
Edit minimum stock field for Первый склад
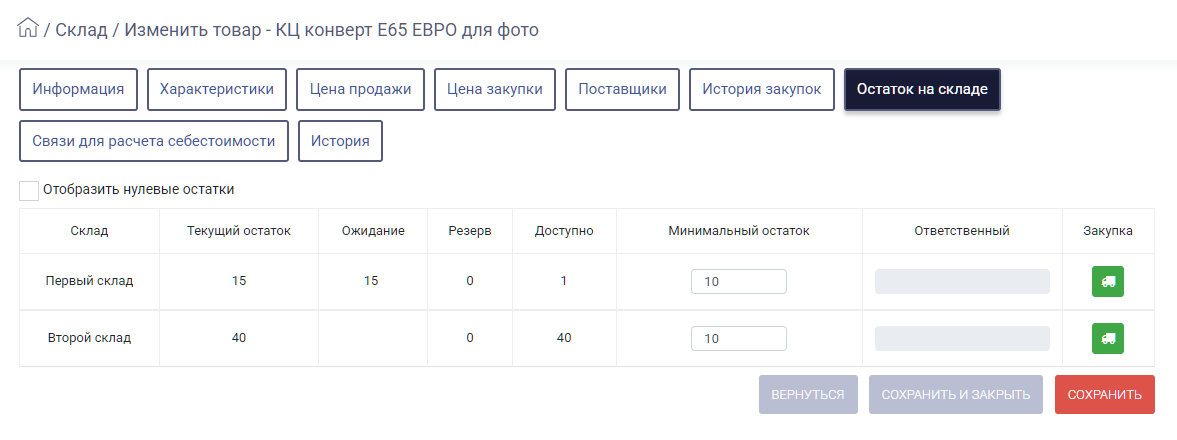[x=738, y=282]
